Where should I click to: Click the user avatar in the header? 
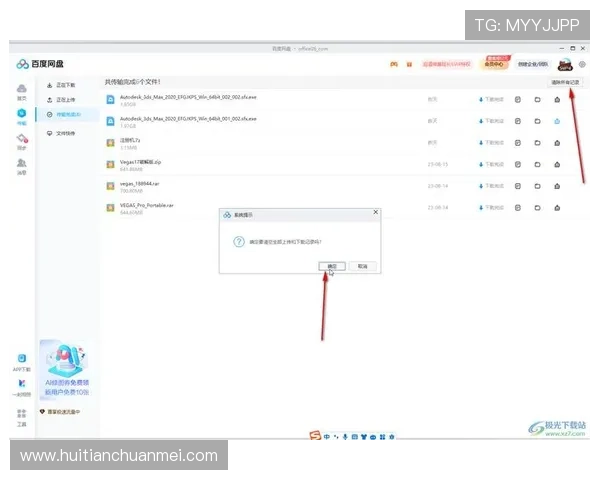tap(564, 63)
